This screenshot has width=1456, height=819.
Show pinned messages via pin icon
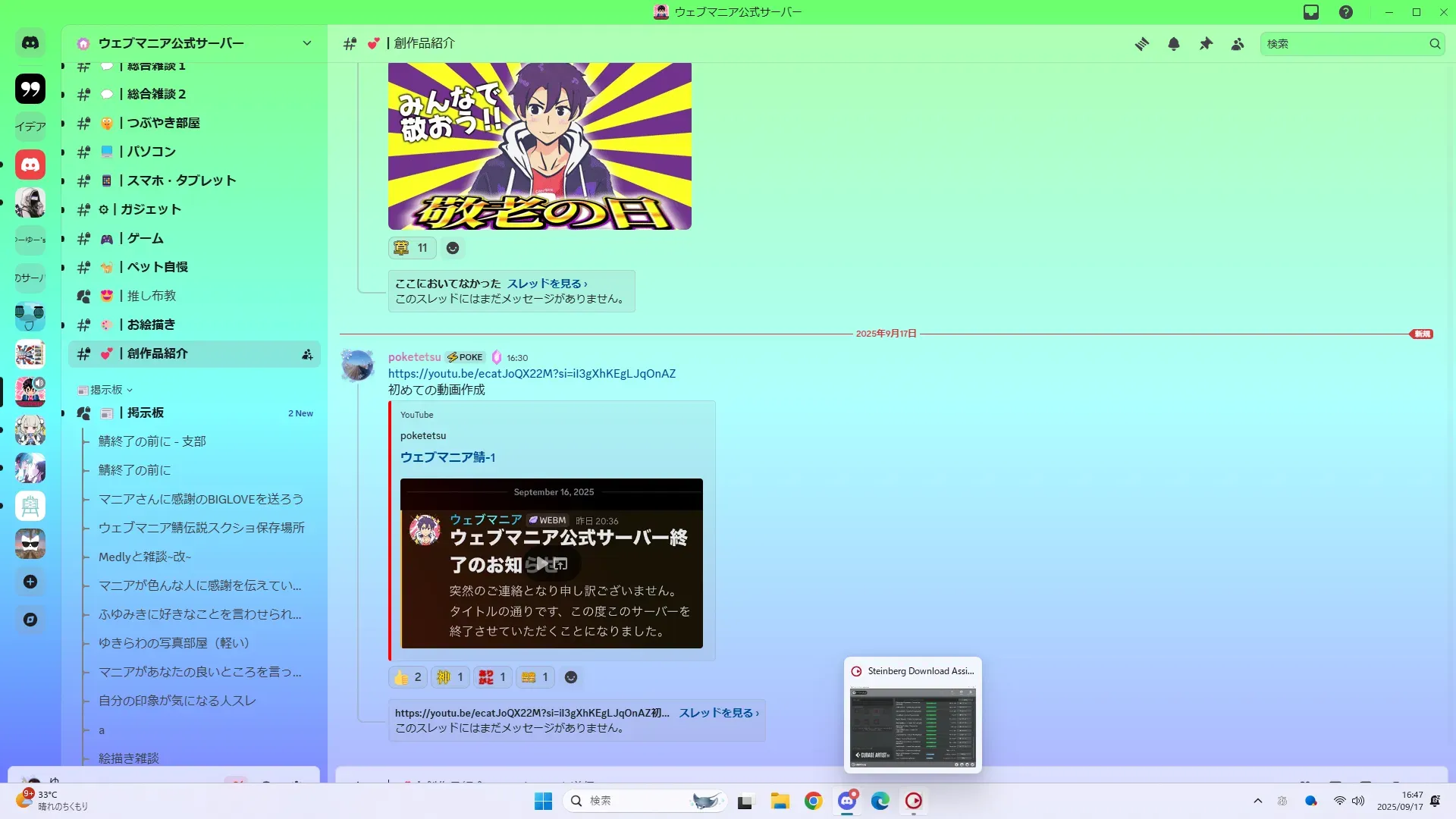pyautogui.click(x=1205, y=44)
